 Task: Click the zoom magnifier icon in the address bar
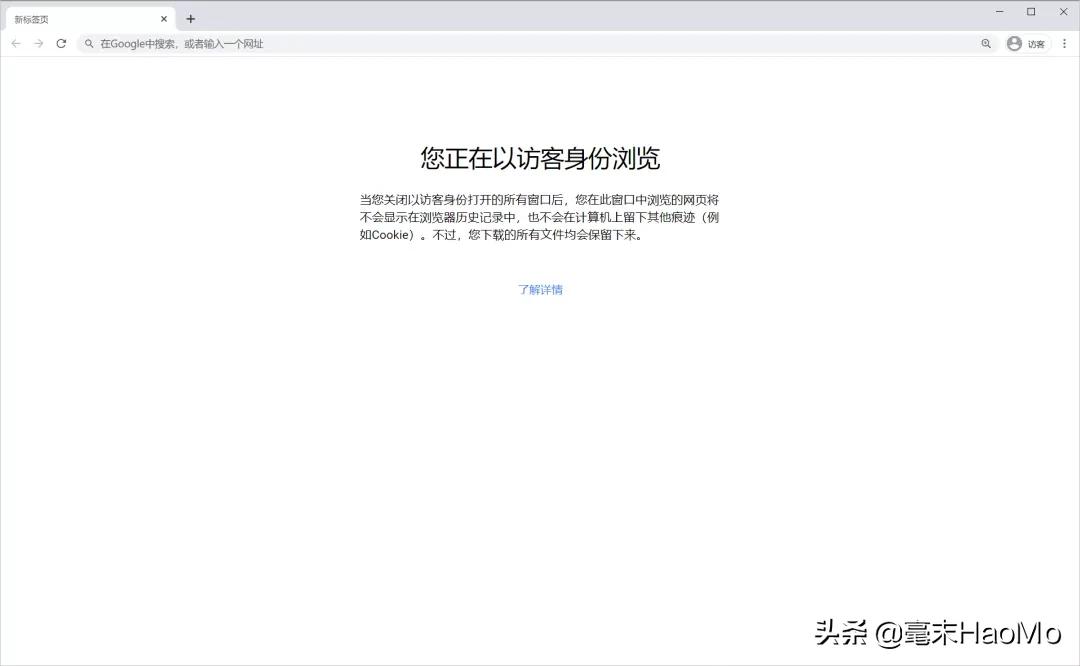pos(986,43)
